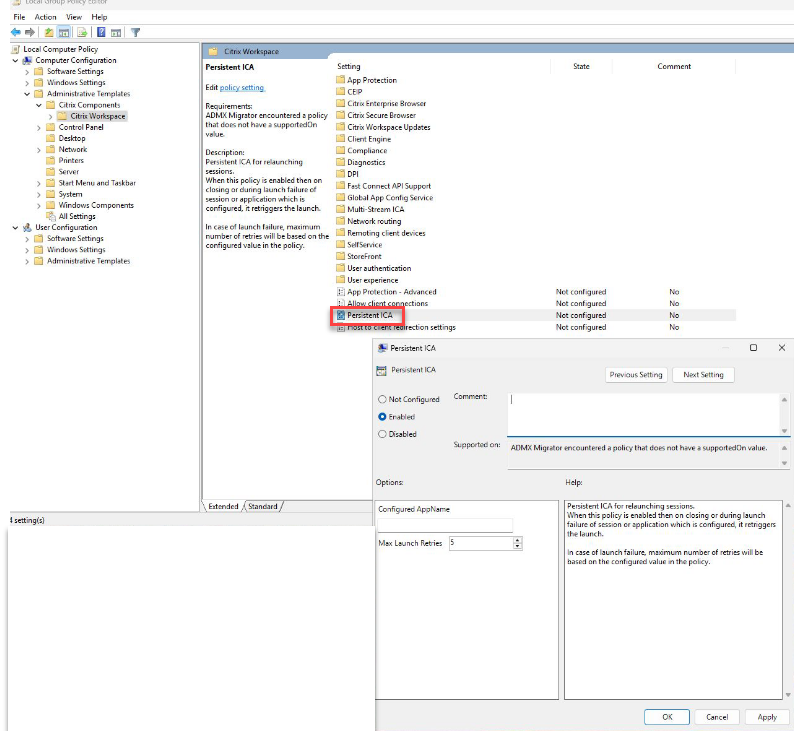Increase Max Launch Retries with up arrow
Screen dimensions: 794x731
(517, 540)
